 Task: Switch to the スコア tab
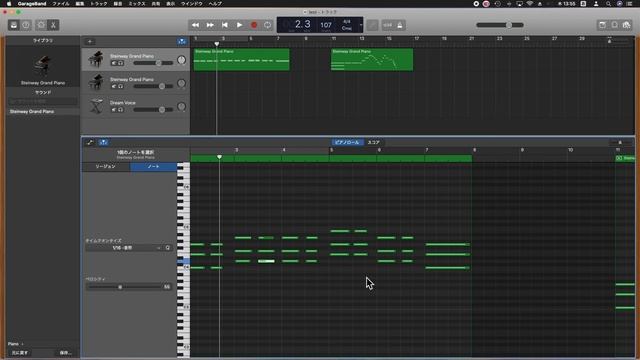coord(373,142)
